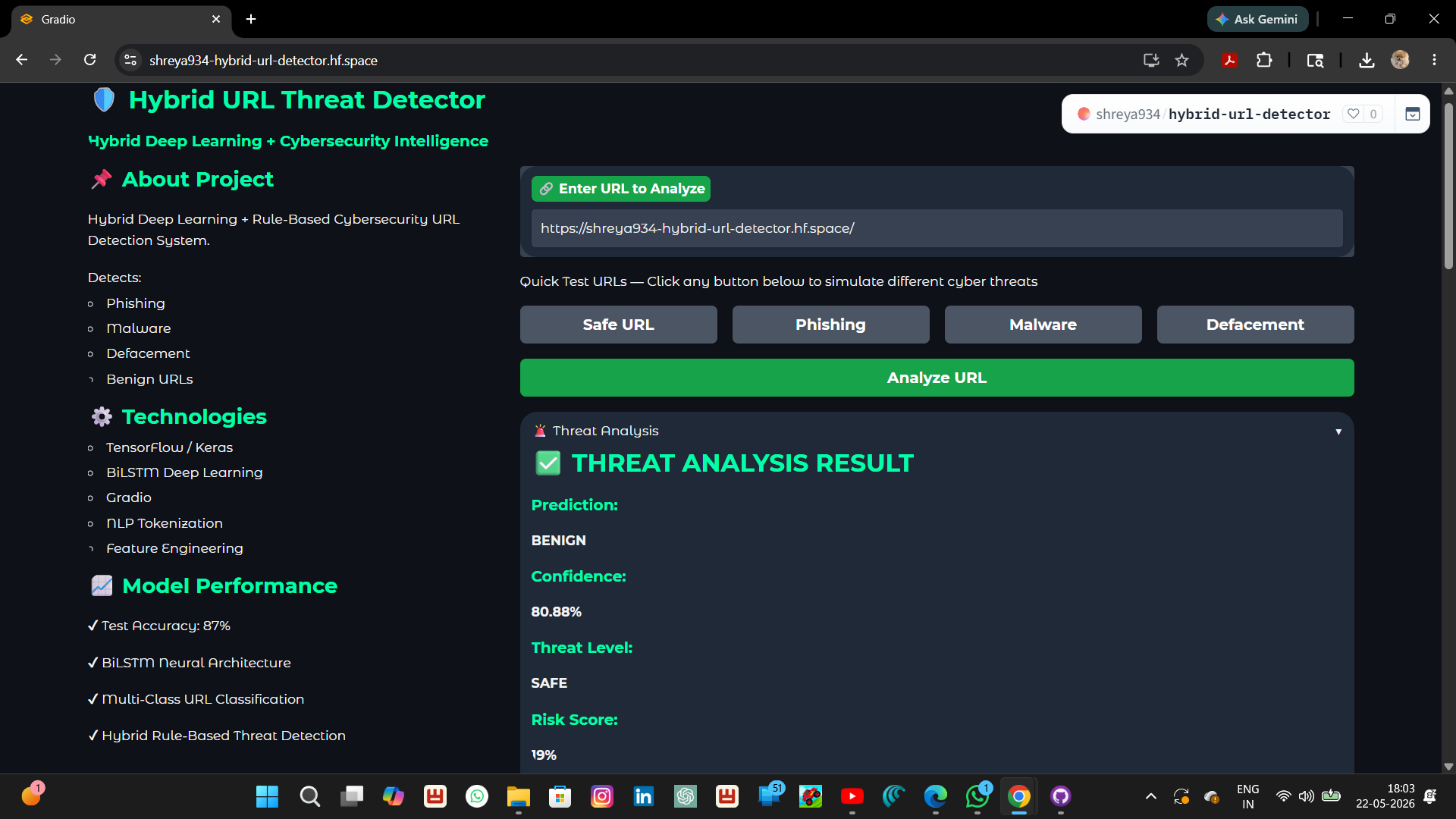Open the Windows Start menu
The width and height of the screenshot is (1456, 819).
point(267,796)
